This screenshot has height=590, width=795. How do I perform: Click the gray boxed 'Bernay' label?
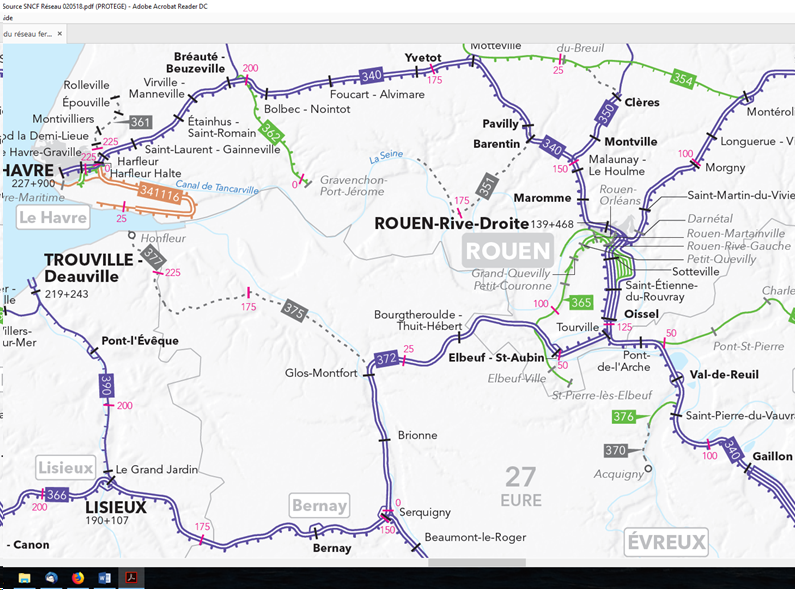click(319, 505)
